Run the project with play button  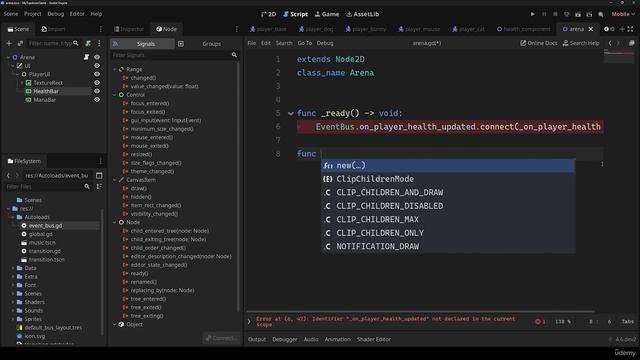click(532, 14)
